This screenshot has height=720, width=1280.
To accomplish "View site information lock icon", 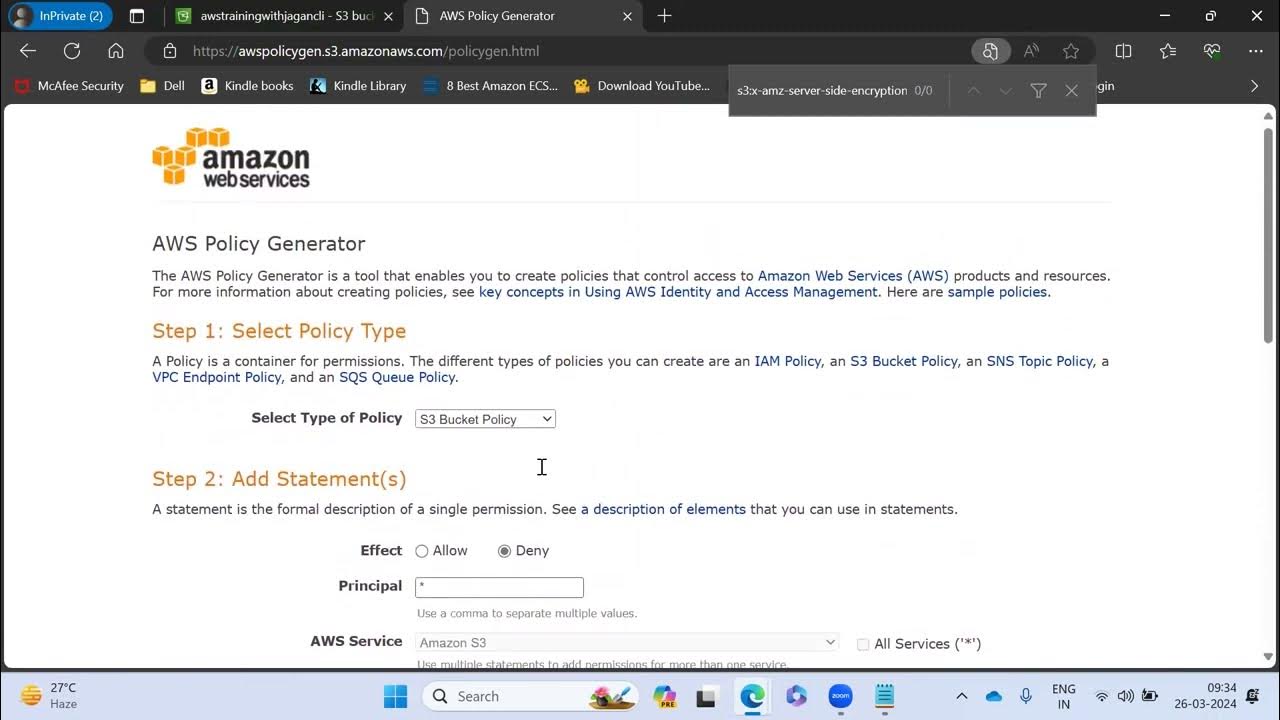I will [170, 51].
